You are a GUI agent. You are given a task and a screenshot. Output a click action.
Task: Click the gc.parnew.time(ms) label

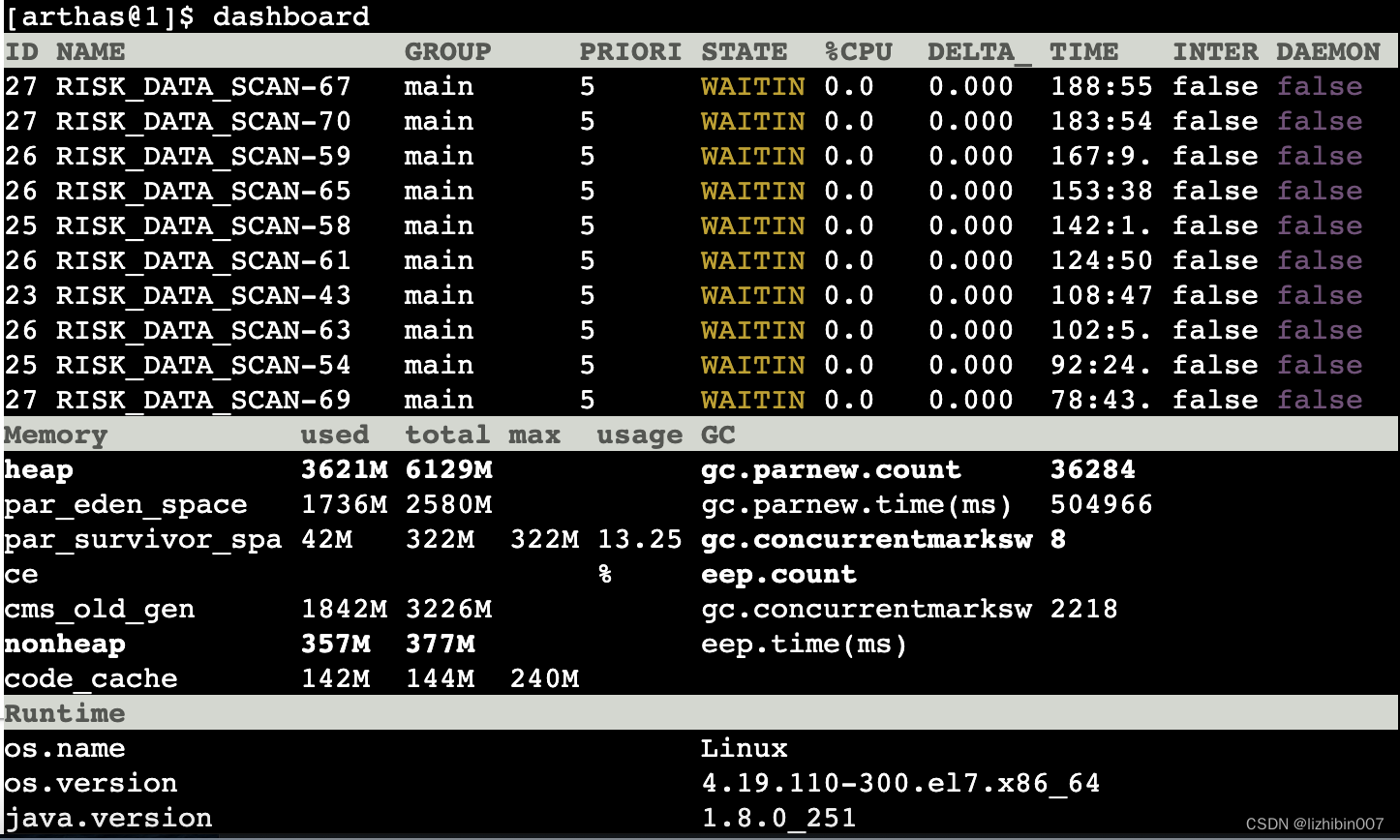[x=857, y=505]
